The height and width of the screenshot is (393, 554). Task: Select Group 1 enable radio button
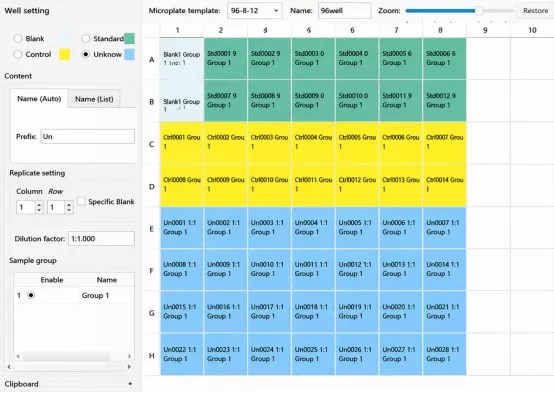(31, 295)
